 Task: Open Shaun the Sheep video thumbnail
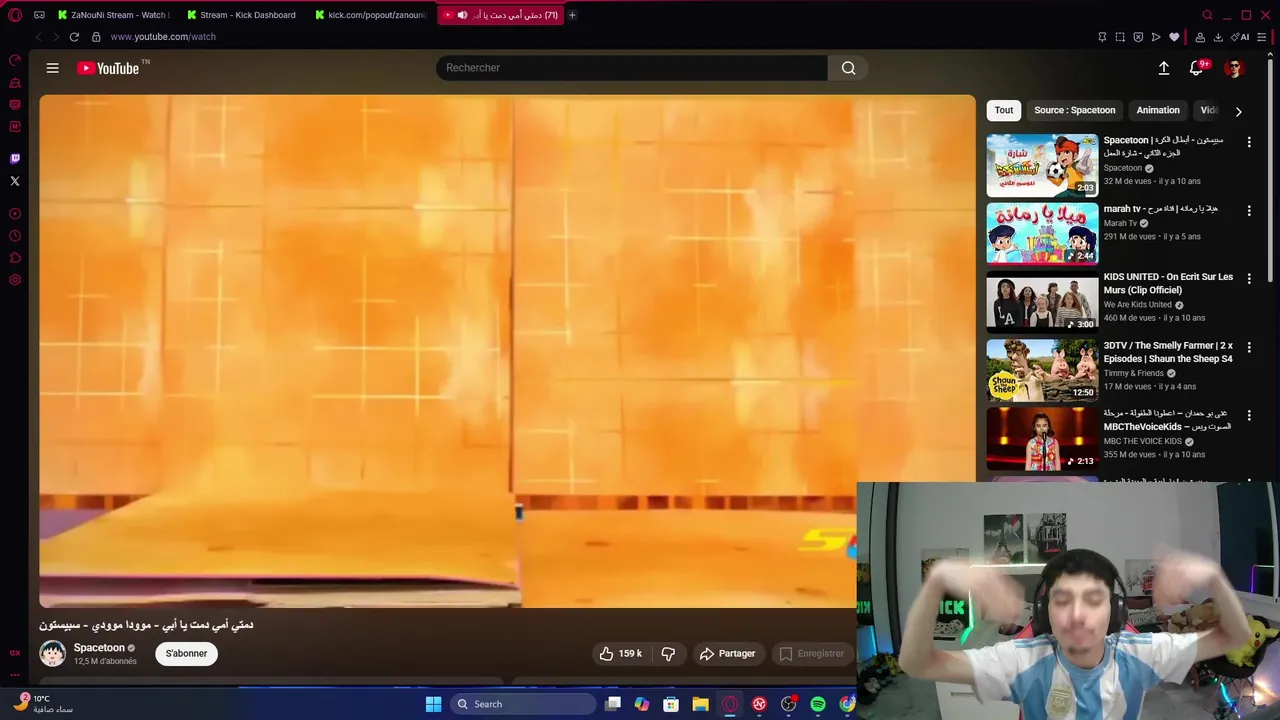[x=1042, y=370]
